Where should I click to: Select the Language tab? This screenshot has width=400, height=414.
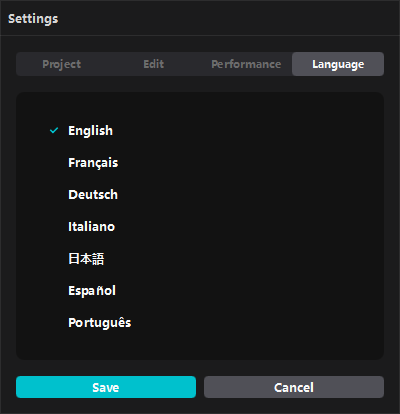338,64
